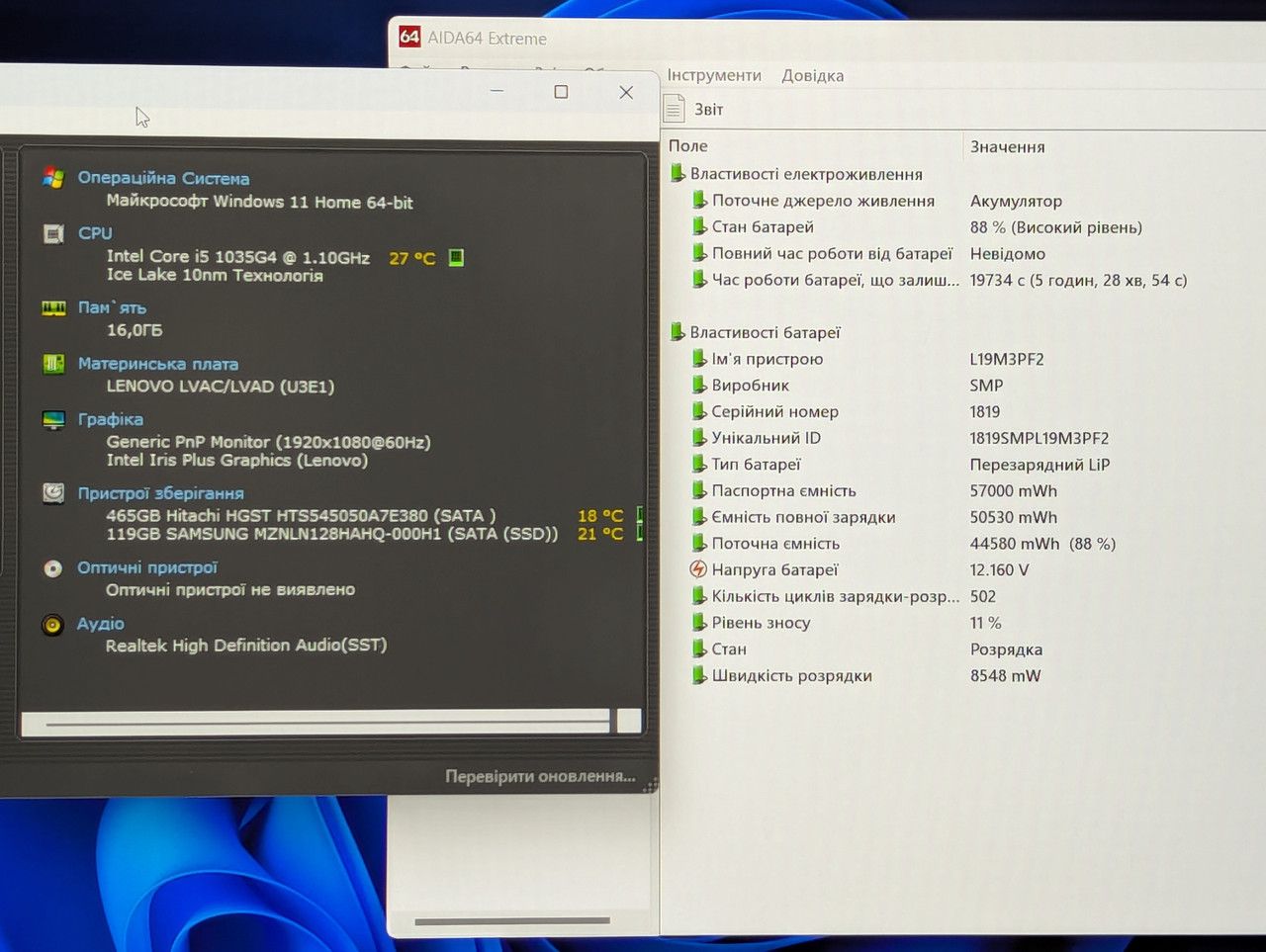The image size is (1266, 952).
Task: Open the CPU section heading link
Action: 95,233
